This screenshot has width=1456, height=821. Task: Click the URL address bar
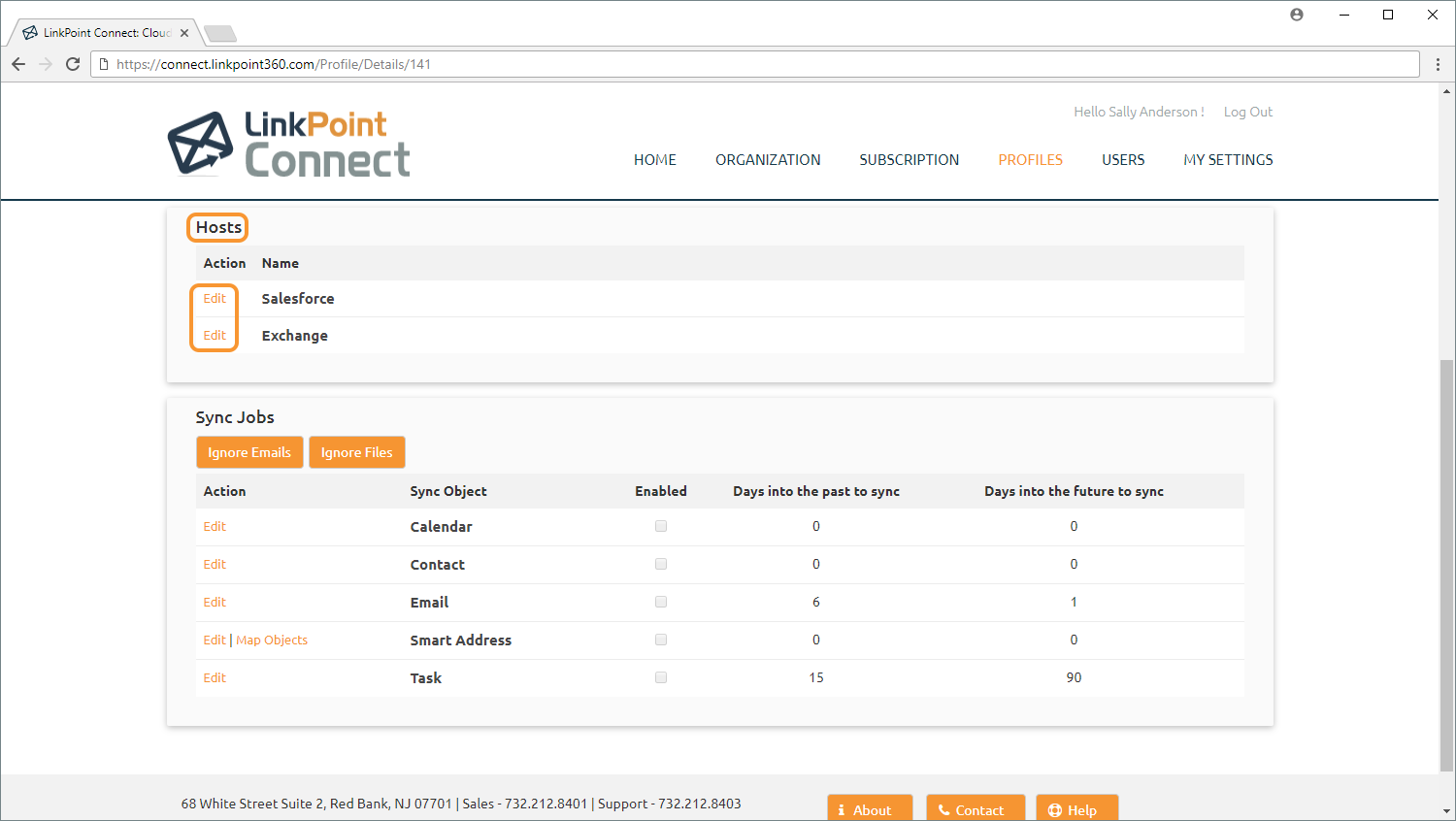pos(755,64)
